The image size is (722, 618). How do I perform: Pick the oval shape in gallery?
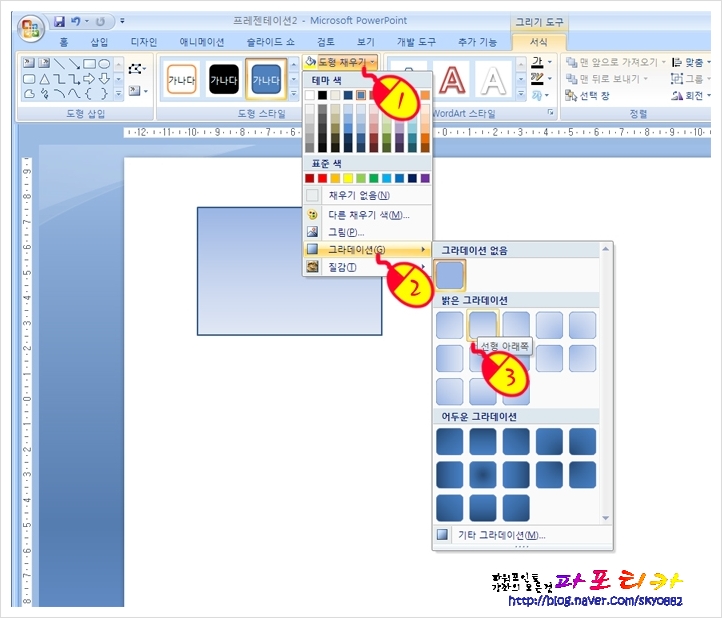point(105,64)
